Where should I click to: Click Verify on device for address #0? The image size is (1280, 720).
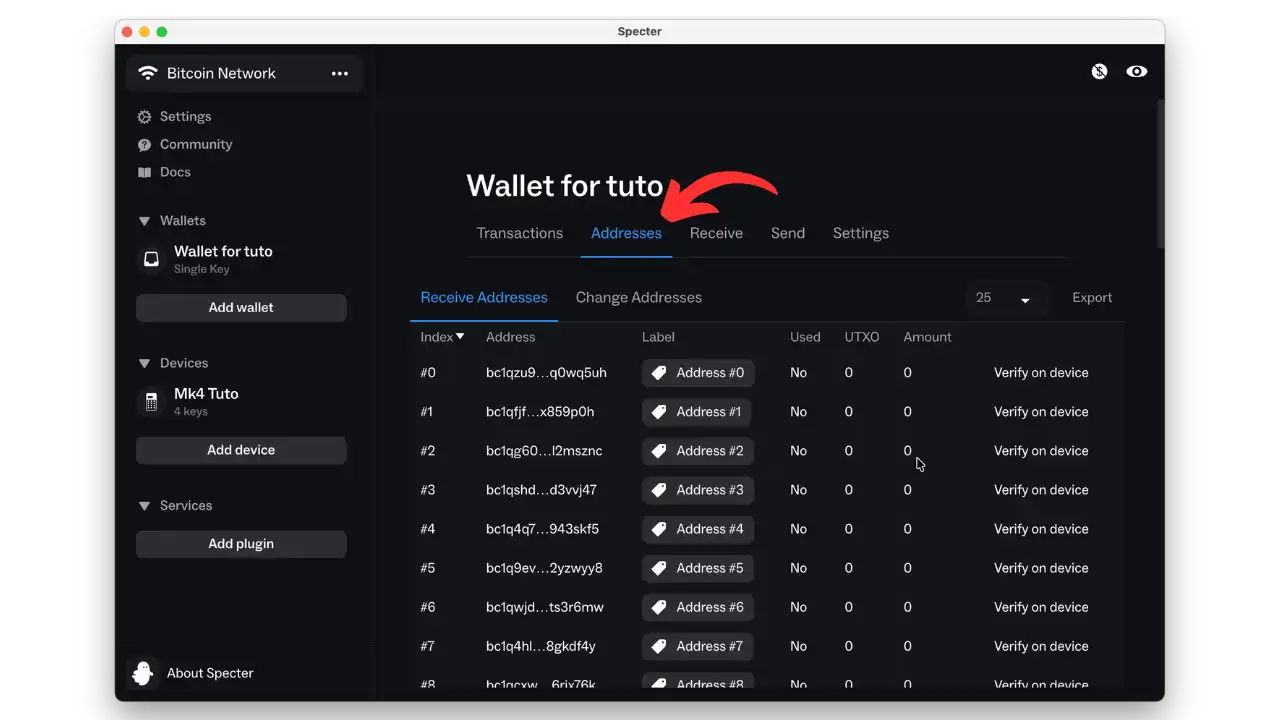pyautogui.click(x=1041, y=373)
